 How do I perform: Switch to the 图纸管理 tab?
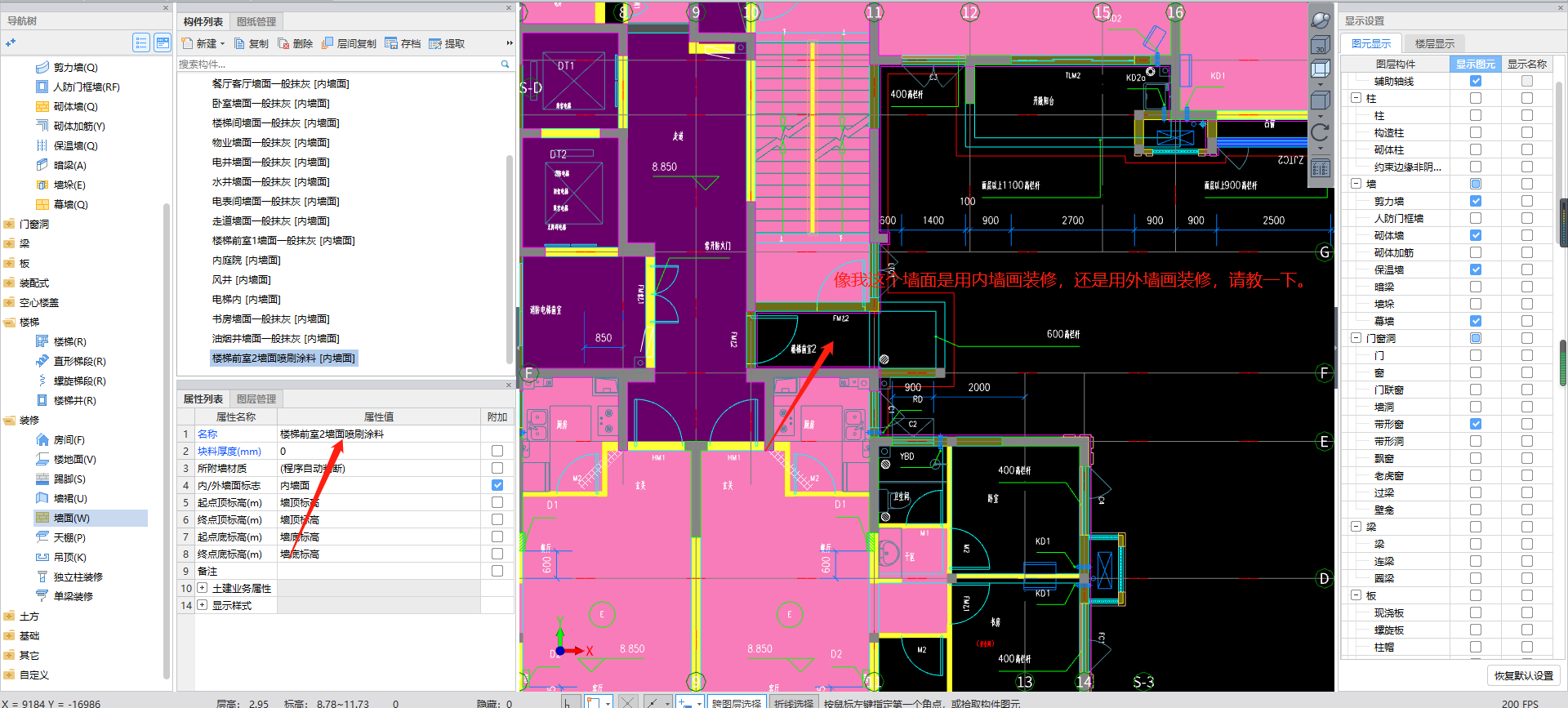point(256,21)
